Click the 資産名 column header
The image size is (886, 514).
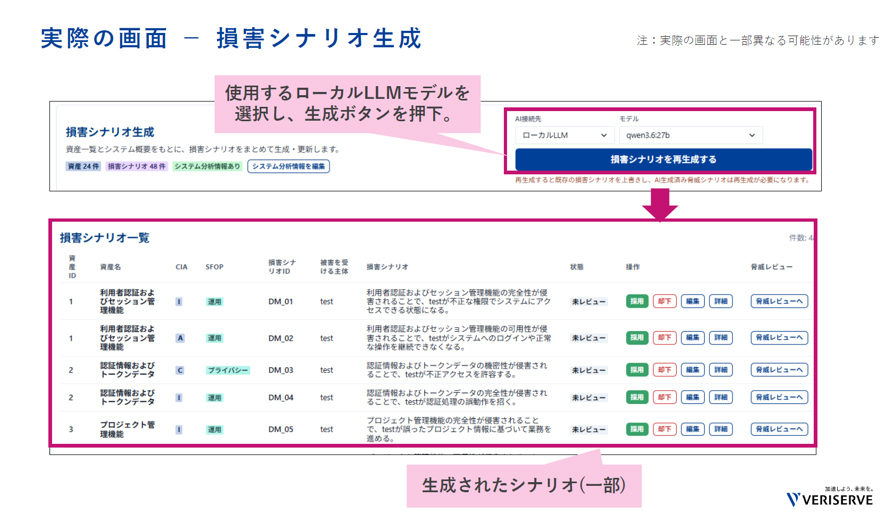(x=110, y=267)
